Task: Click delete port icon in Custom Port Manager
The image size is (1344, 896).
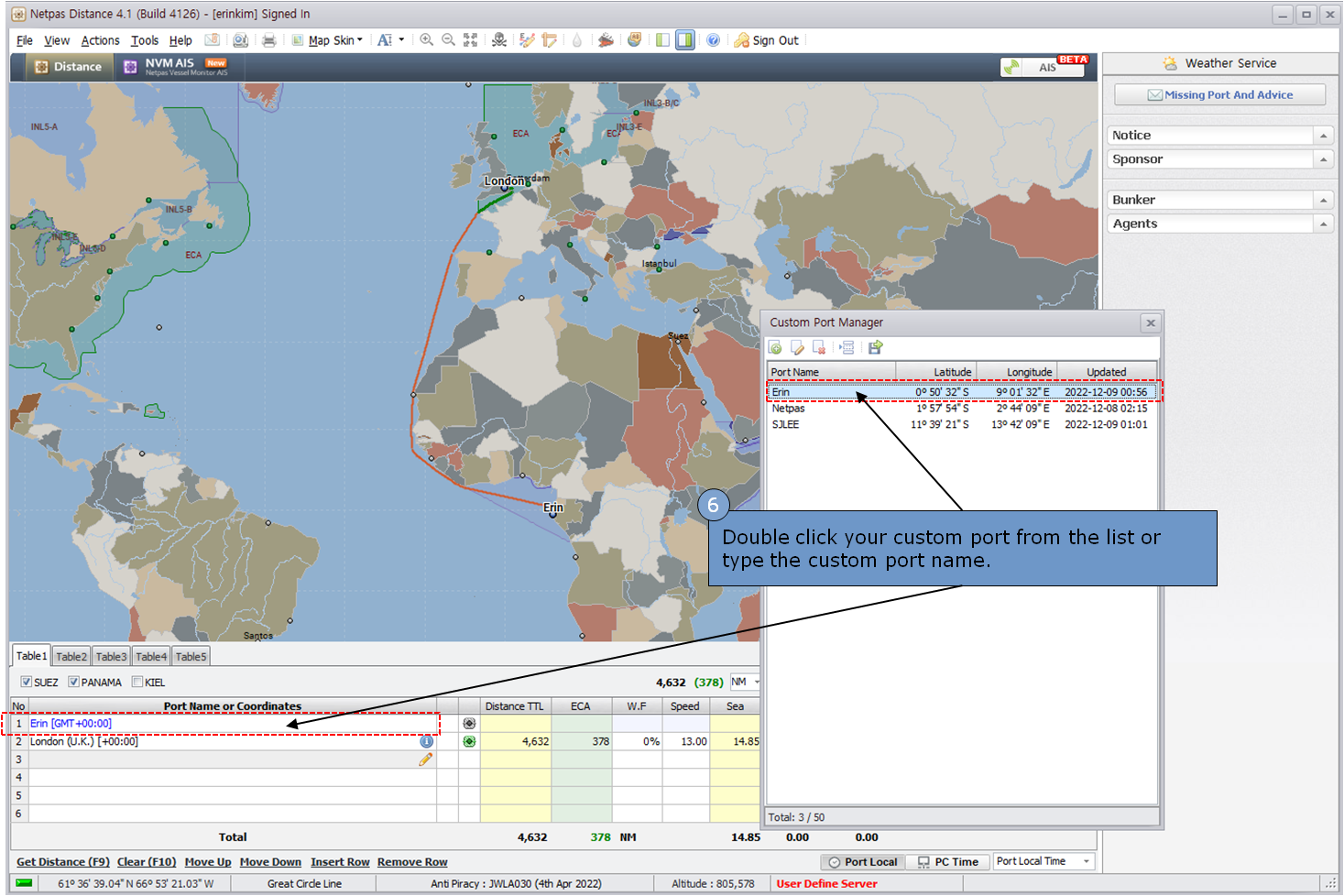Action: click(x=819, y=347)
